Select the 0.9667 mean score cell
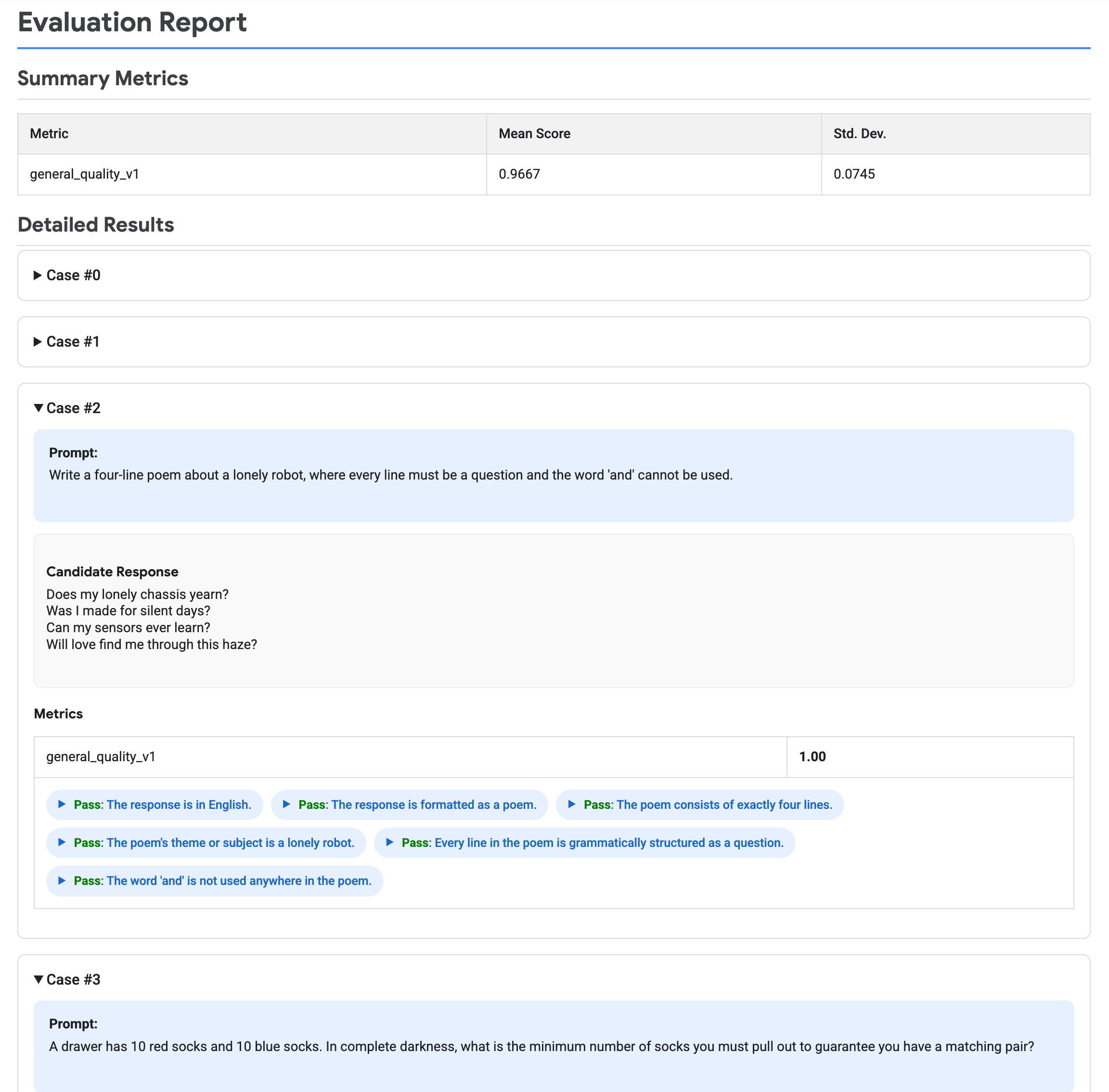The height and width of the screenshot is (1092, 1109). [519, 174]
